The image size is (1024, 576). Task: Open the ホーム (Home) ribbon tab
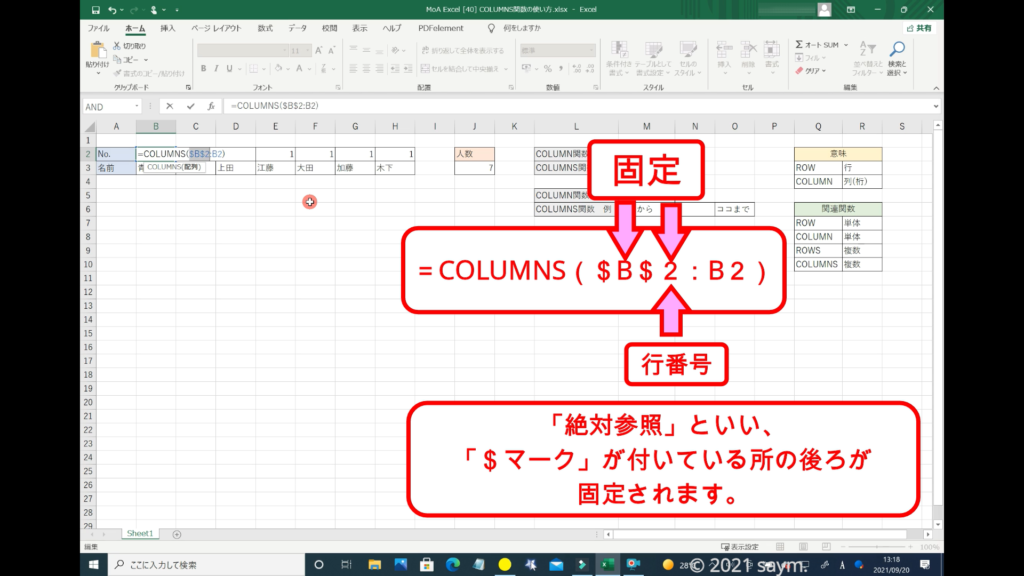click(x=134, y=28)
